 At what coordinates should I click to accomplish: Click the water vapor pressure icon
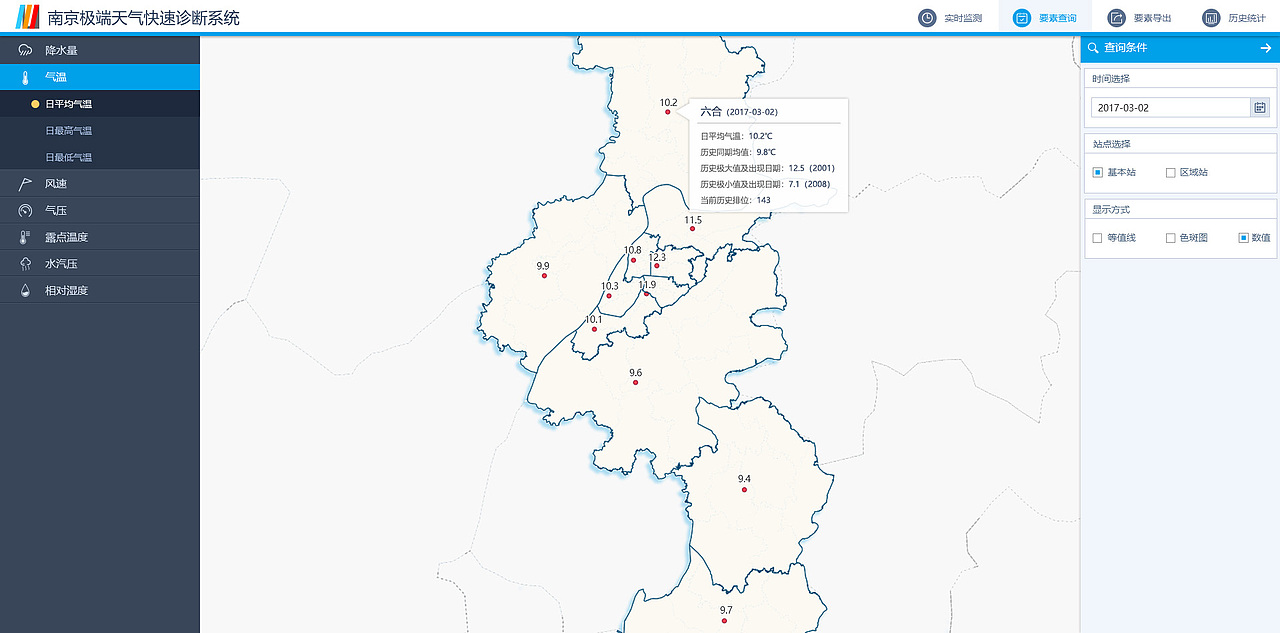[x=25, y=264]
